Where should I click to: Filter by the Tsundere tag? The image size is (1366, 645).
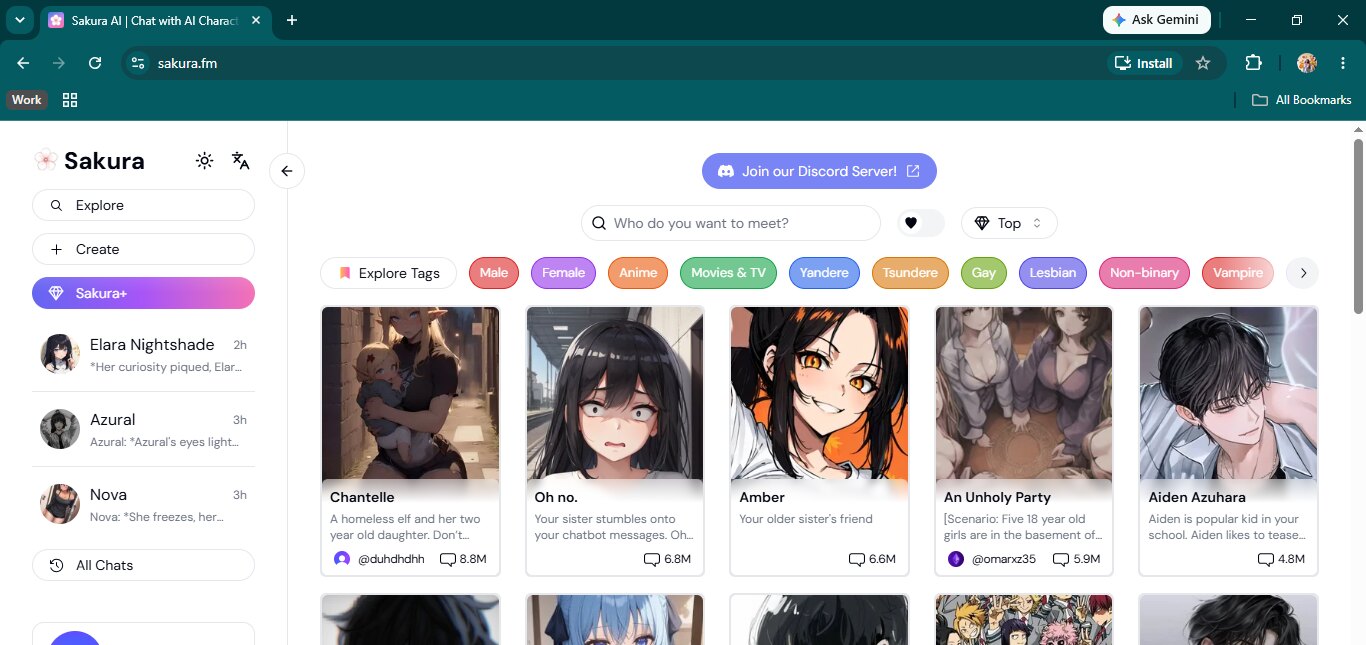[911, 273]
